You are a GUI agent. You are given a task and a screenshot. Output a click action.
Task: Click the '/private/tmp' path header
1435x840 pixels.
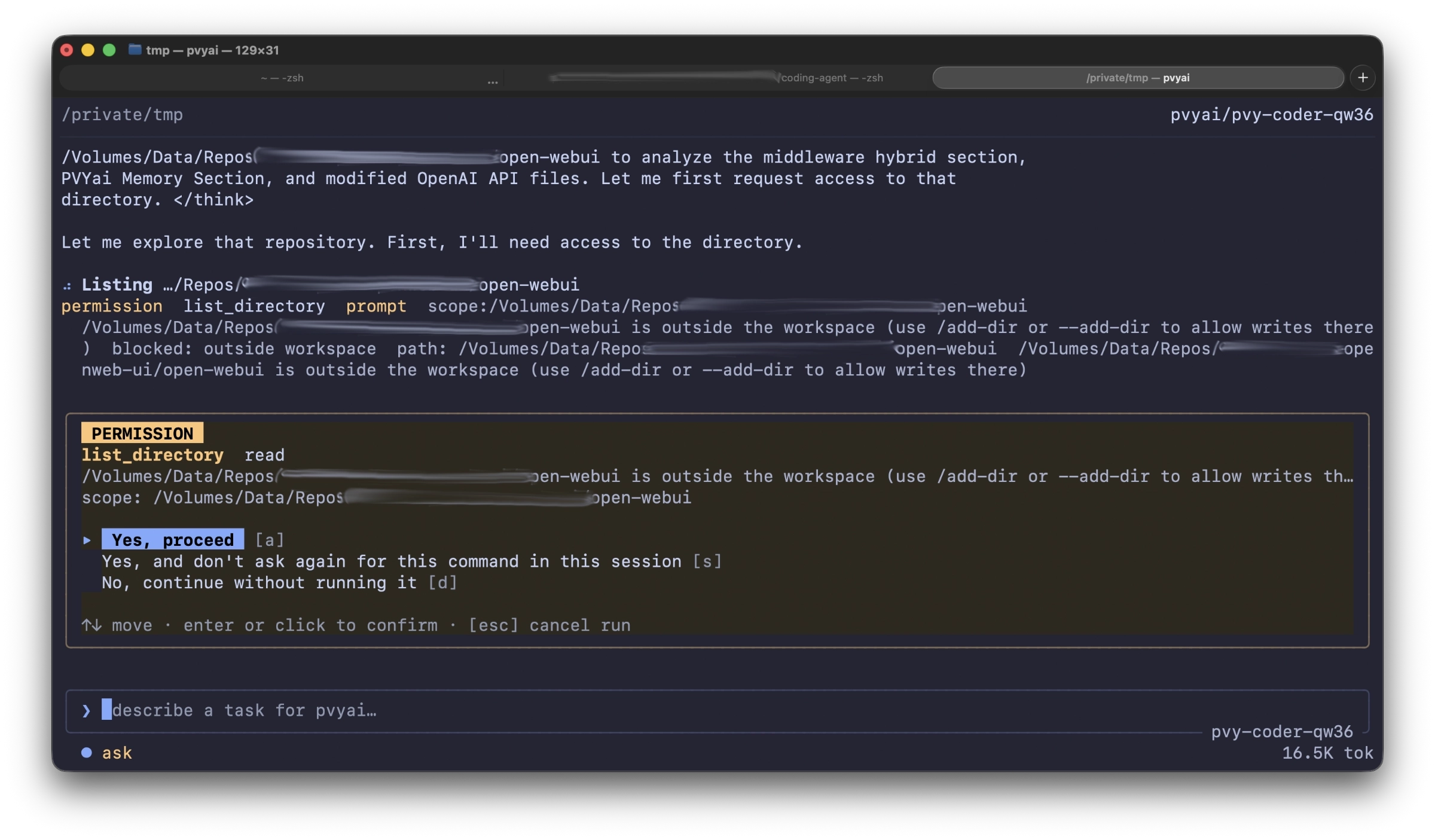(x=122, y=115)
